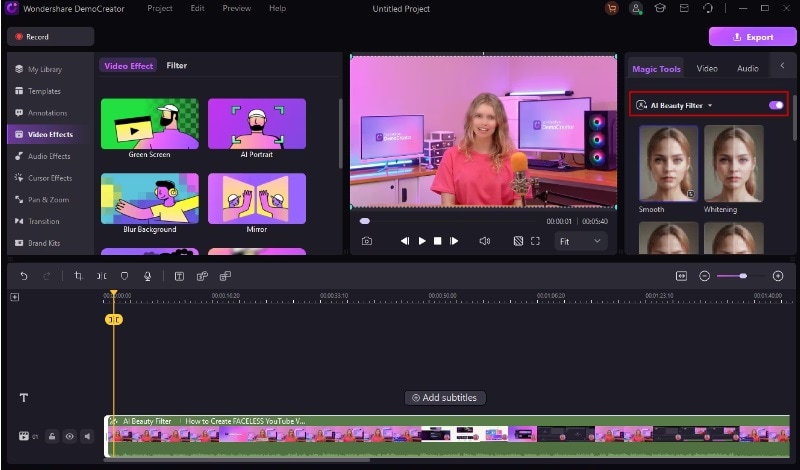This screenshot has height=470, width=800.
Task: Click the Add subtitles button
Action: [445, 398]
